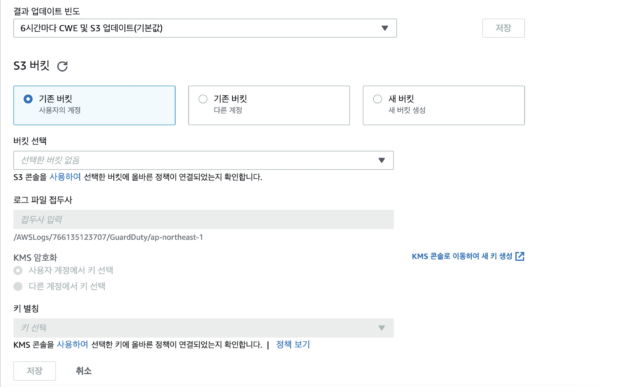640x387 pixels.
Task: Click the bottom Save button
Action: point(35,371)
